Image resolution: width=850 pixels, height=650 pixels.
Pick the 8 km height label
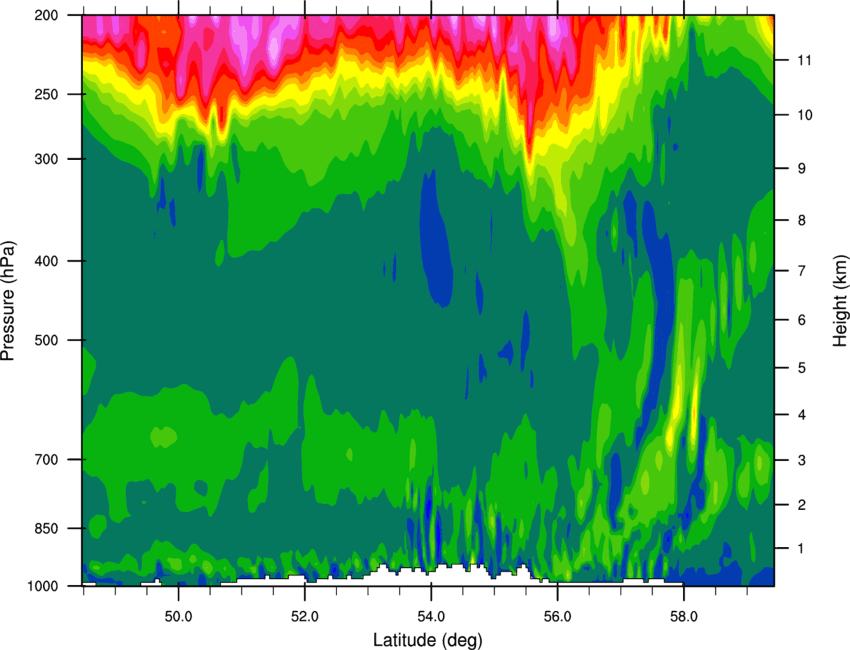pyautogui.click(x=802, y=220)
